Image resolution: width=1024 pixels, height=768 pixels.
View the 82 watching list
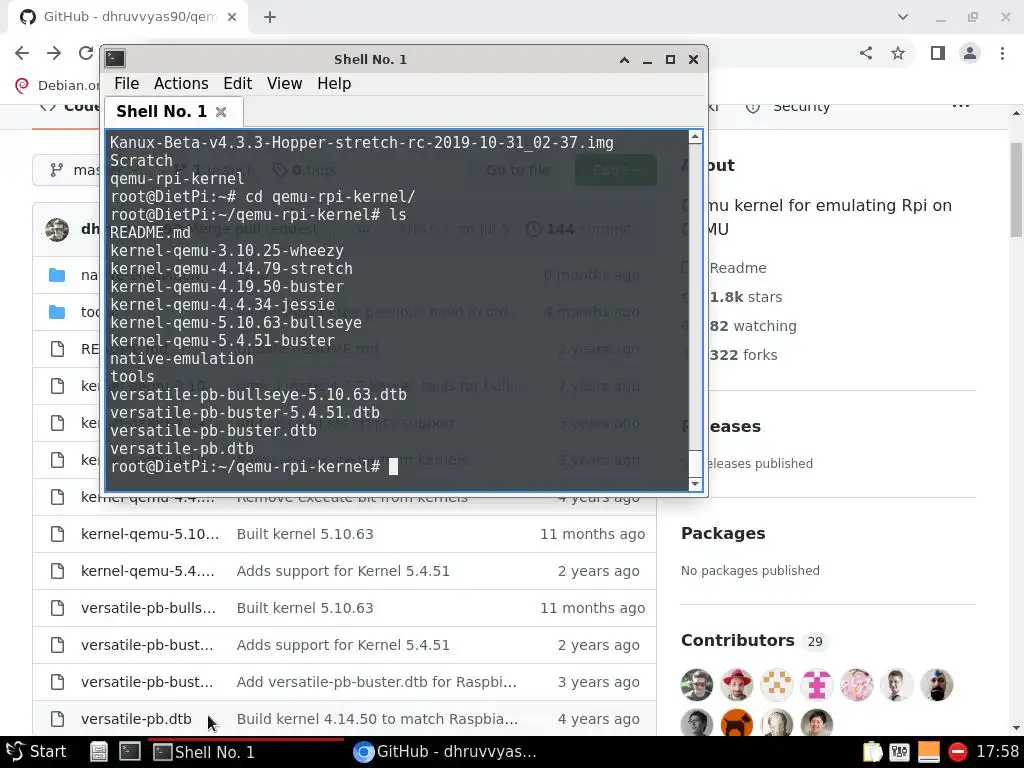752,326
